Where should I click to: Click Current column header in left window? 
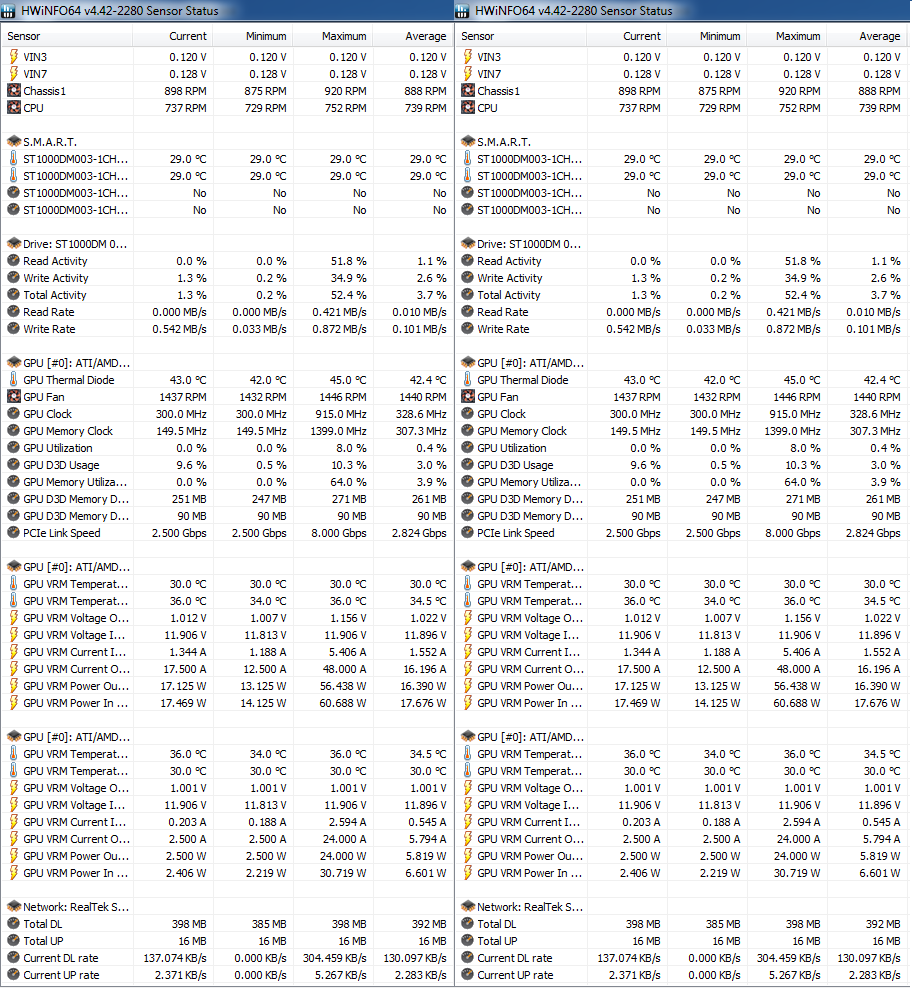pos(173,37)
